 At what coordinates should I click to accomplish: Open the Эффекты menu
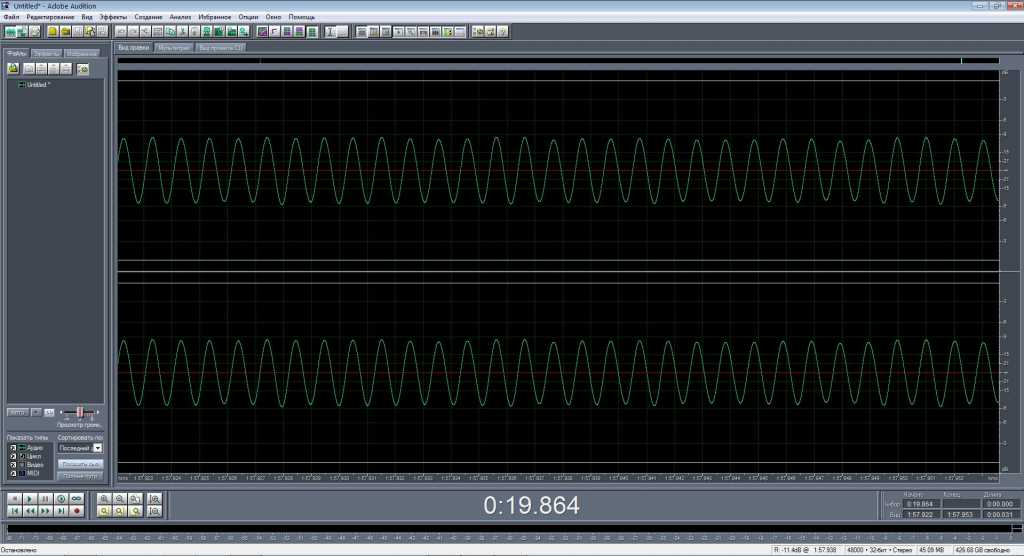click(113, 17)
